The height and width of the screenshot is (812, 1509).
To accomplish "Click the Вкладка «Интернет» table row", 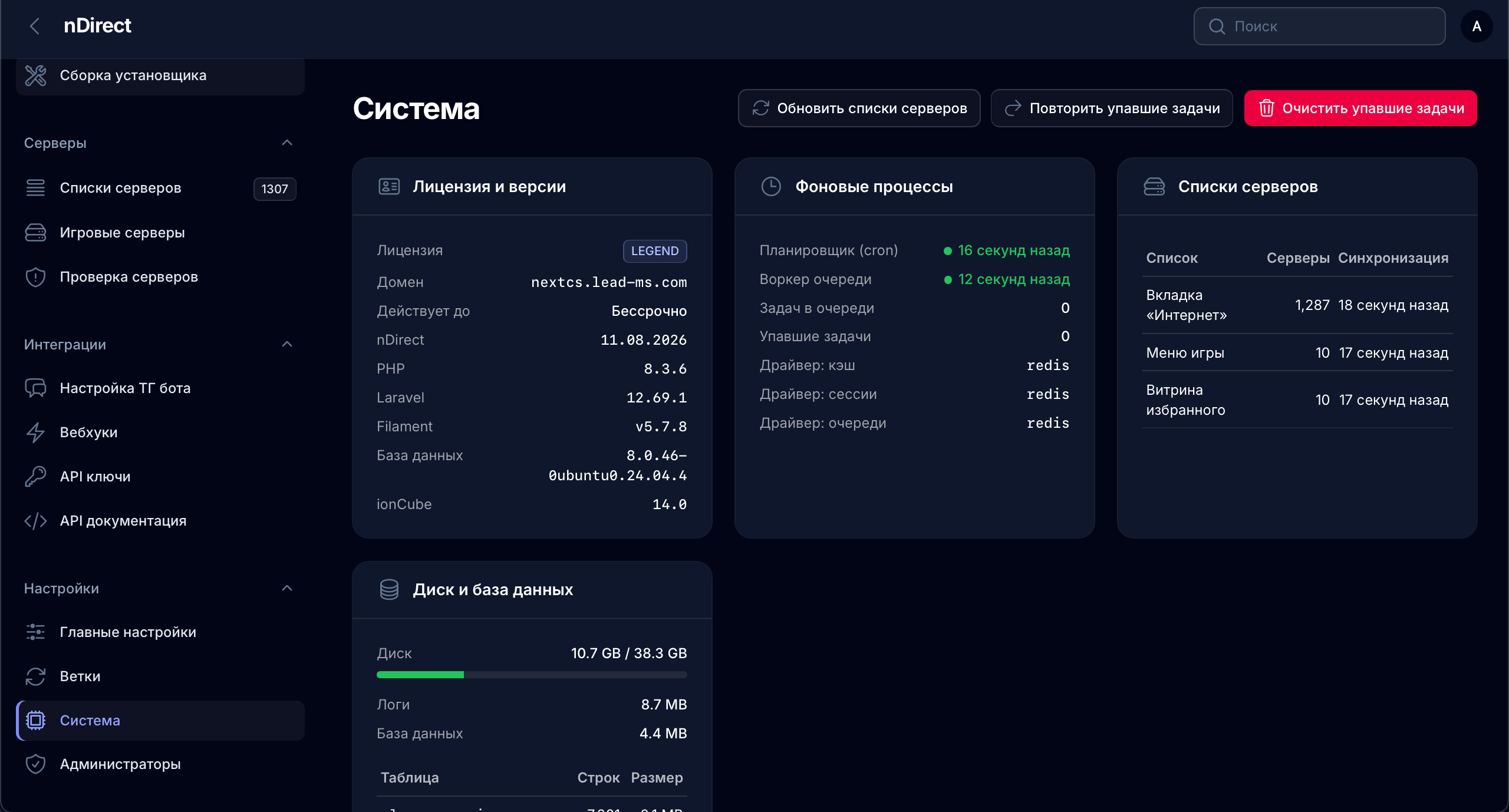I will 1297,305.
